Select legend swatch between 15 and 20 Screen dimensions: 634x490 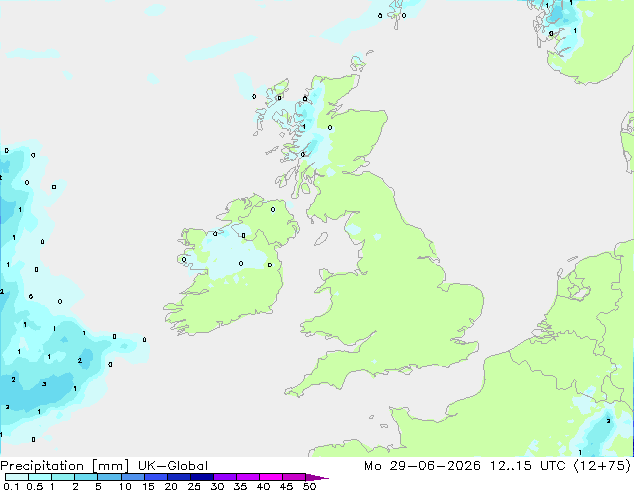click(x=155, y=477)
